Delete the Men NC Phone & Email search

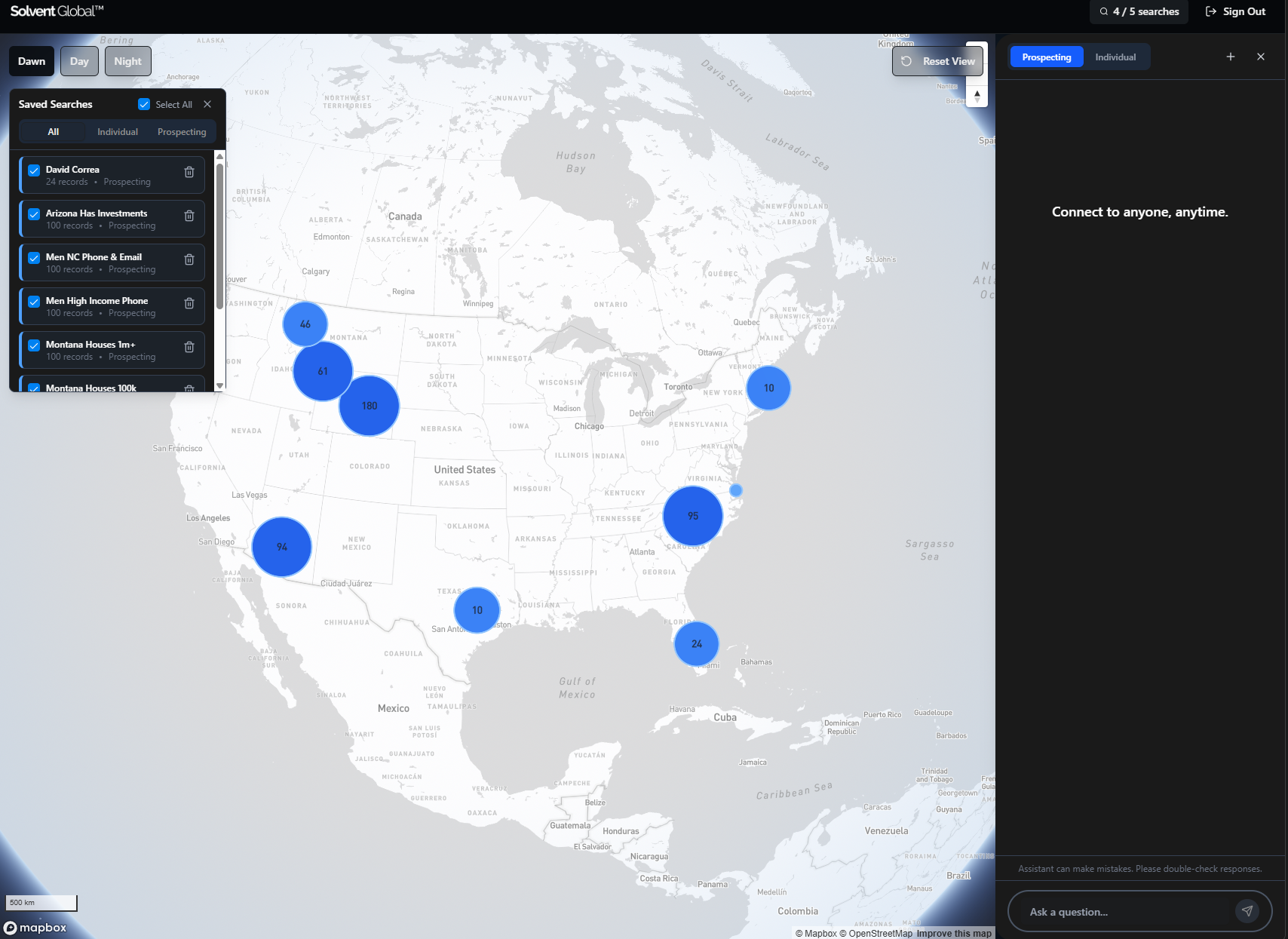tap(189, 260)
